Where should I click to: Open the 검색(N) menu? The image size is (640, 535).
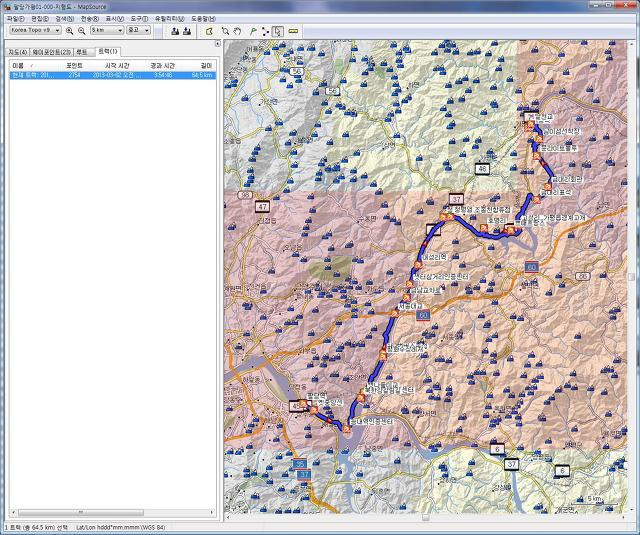coord(64,19)
